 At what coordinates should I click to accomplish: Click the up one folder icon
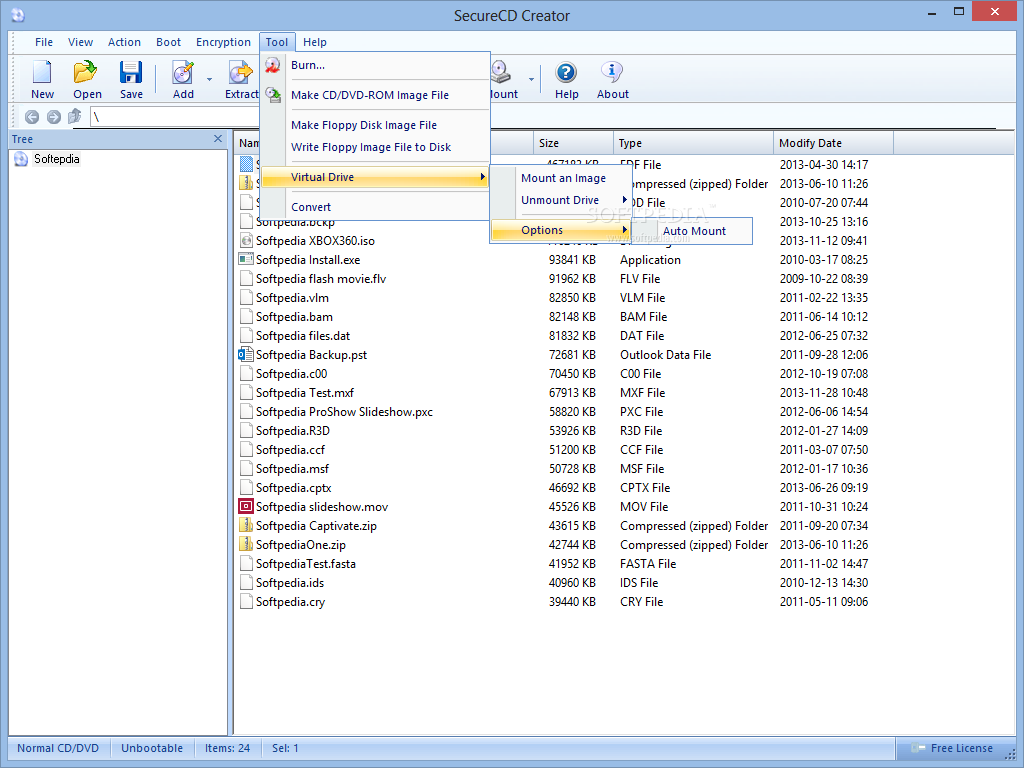75,116
